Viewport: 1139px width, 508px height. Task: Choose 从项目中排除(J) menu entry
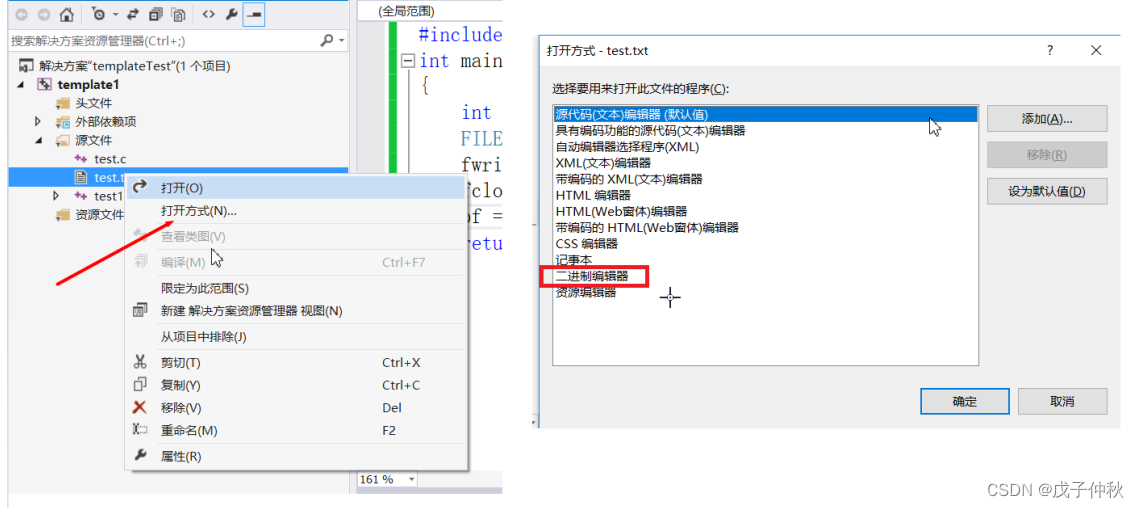point(296,337)
